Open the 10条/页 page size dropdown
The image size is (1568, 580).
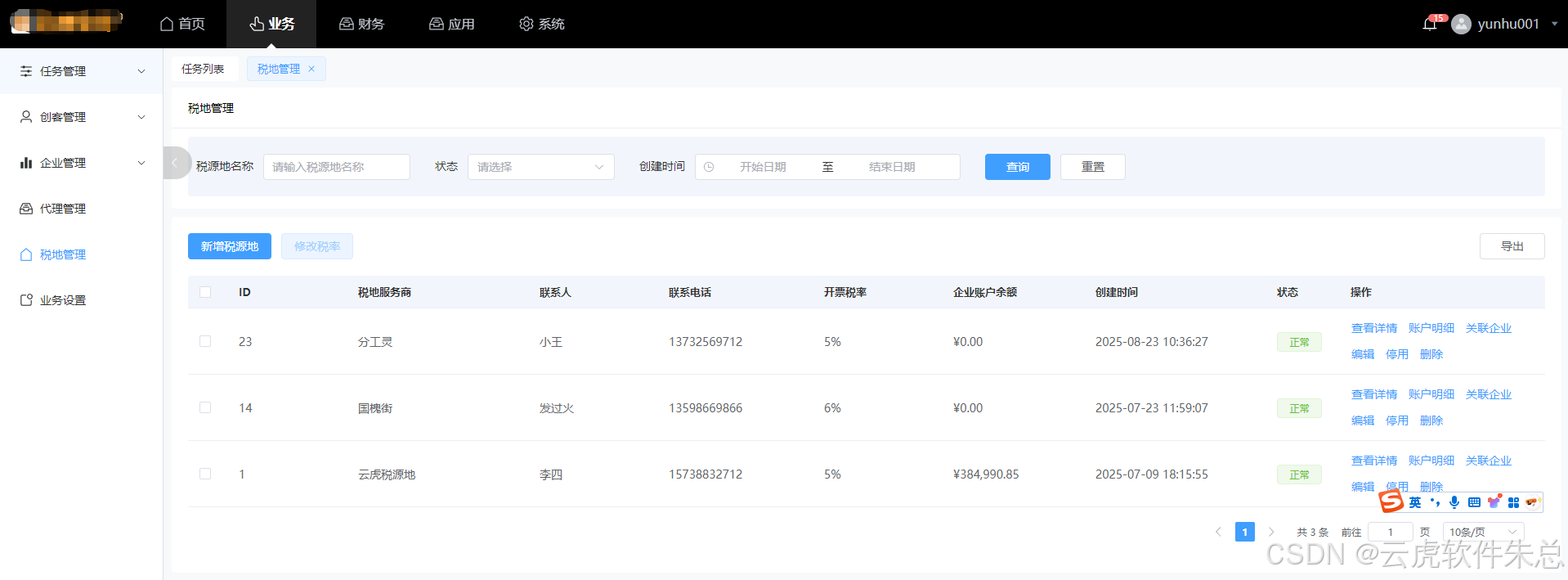pos(1482,532)
